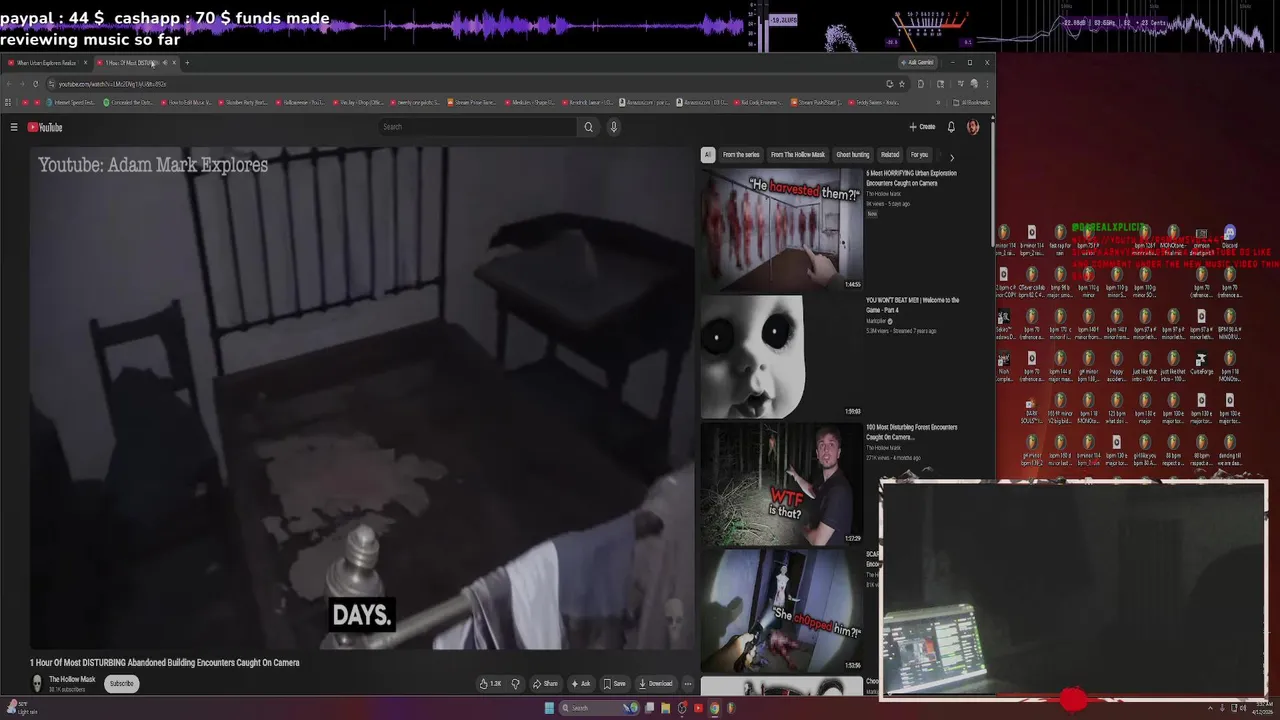Click the Ask Gemini button in Chrome
Viewport: 1280px width, 720px height.
coord(917,63)
